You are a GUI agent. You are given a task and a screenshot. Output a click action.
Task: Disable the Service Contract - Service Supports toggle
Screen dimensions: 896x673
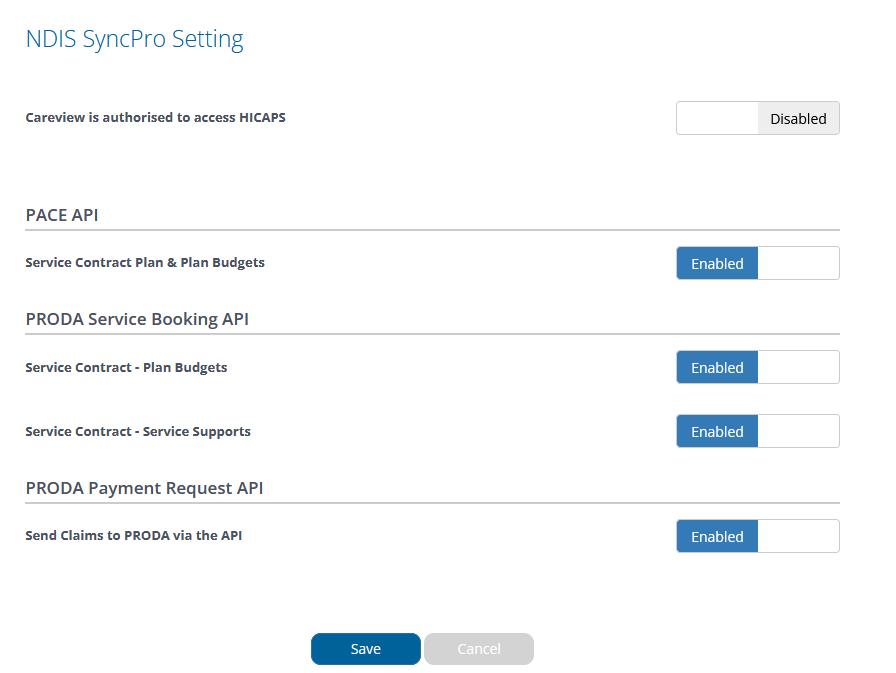tap(758, 431)
